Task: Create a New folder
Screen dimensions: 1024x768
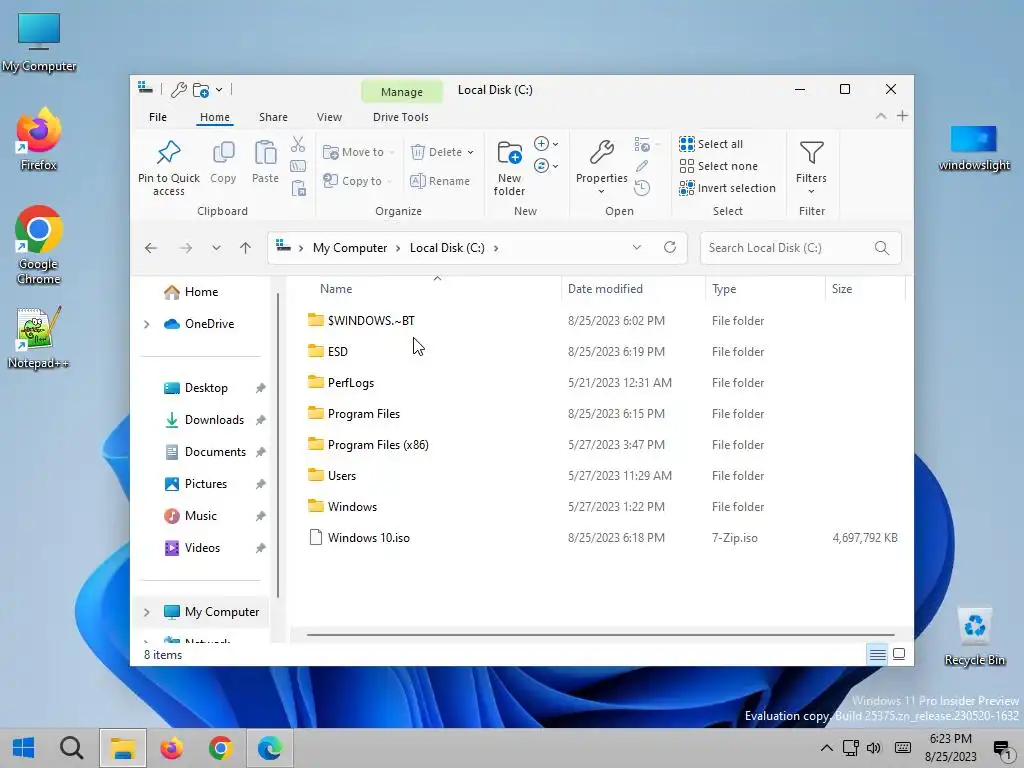Action: 509,168
